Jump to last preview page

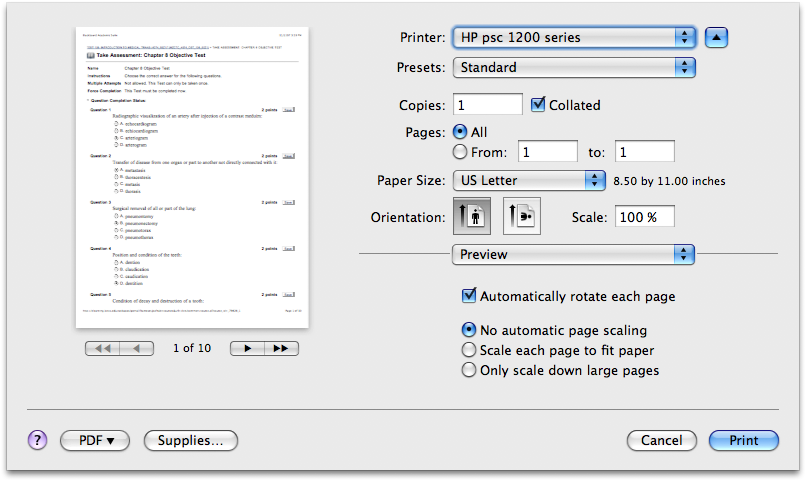(282, 348)
